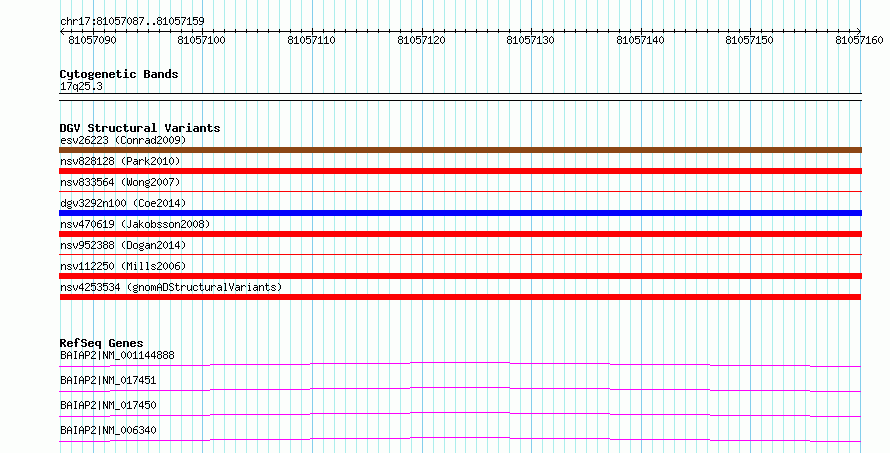The width and height of the screenshot is (890, 453).
Task: Click ruler position 81057110
Action: coord(311,40)
